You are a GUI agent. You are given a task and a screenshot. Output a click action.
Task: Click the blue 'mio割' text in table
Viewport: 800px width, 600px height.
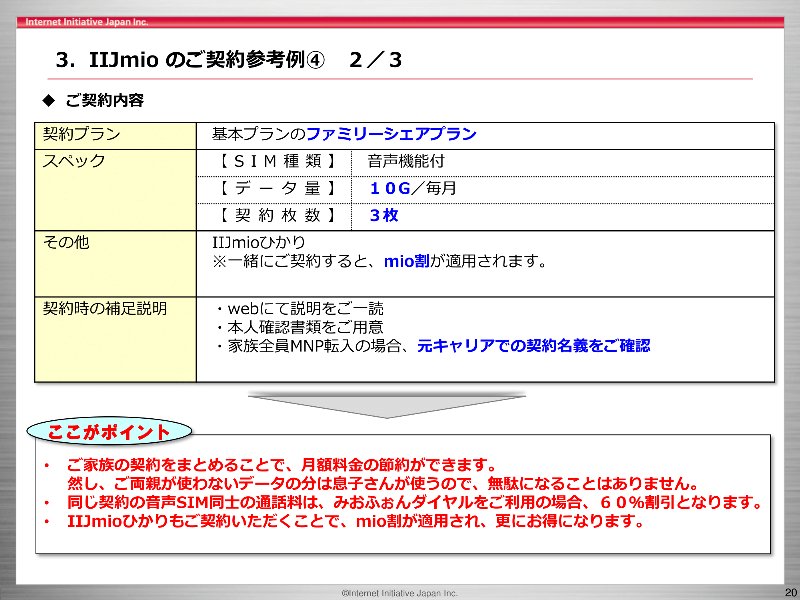pyautogui.click(x=407, y=262)
